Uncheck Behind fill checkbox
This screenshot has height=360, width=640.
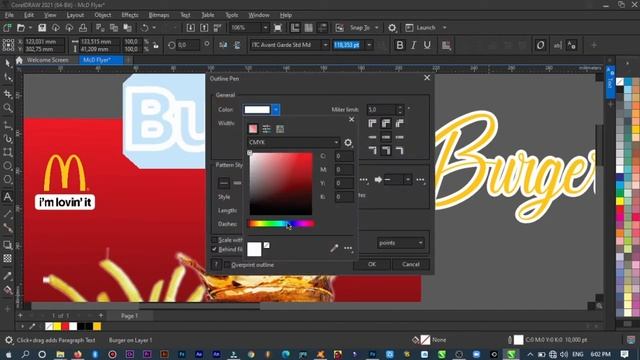[x=214, y=249]
